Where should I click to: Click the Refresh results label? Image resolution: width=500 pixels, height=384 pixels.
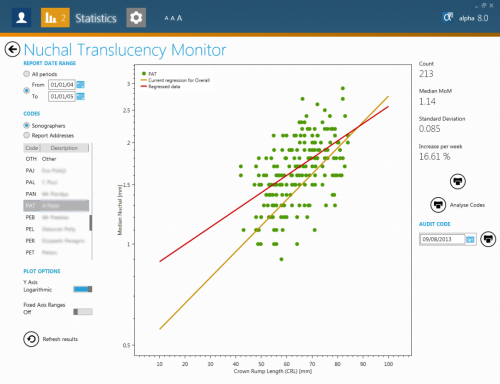[60, 339]
